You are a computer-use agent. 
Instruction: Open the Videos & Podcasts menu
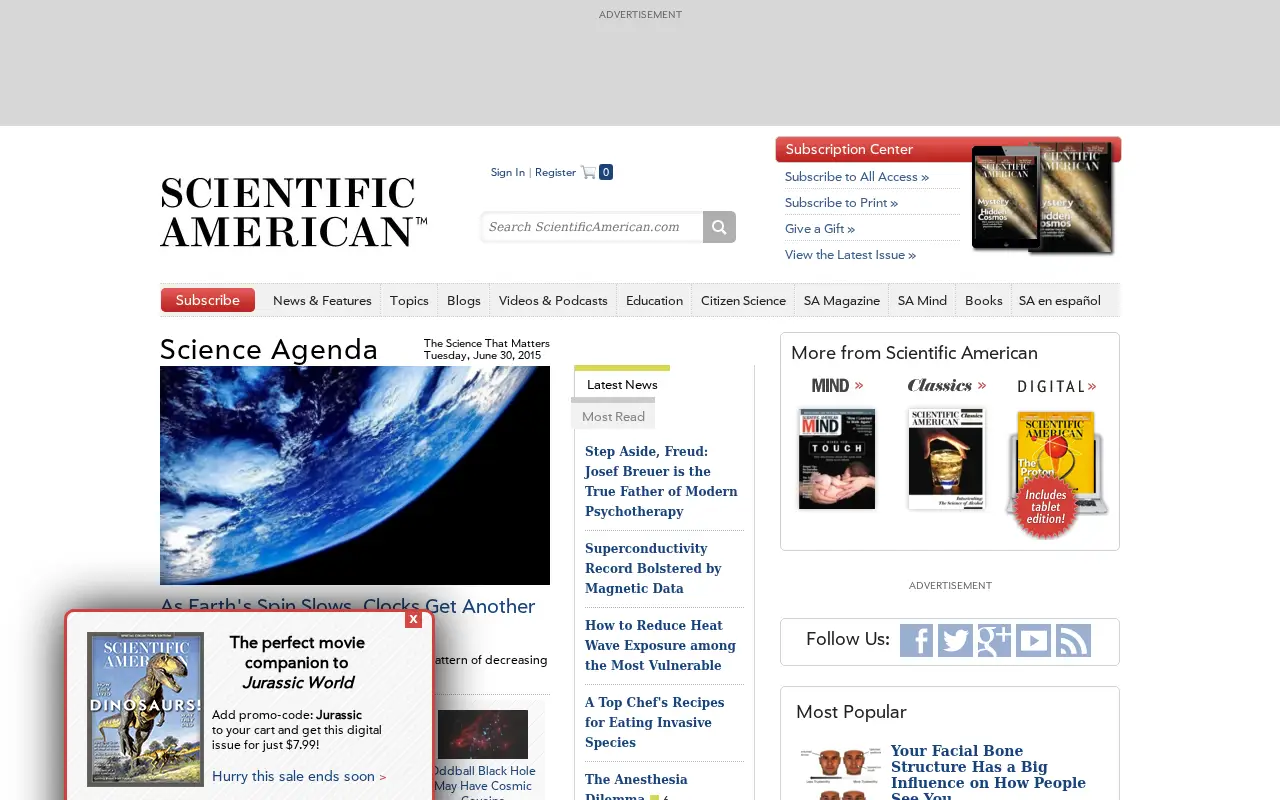pyautogui.click(x=553, y=300)
